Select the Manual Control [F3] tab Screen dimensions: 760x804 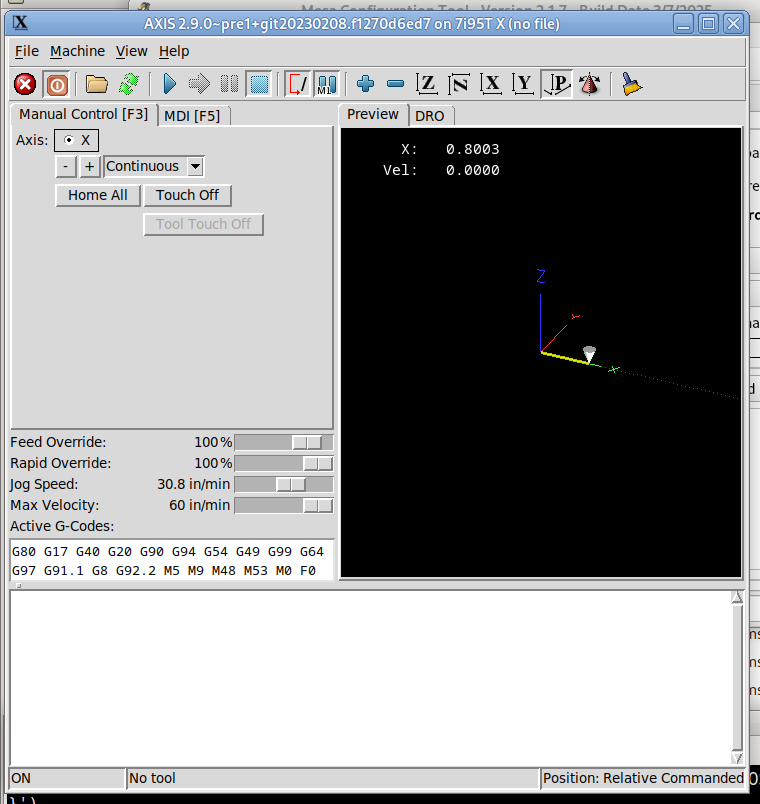pyautogui.click(x=84, y=114)
